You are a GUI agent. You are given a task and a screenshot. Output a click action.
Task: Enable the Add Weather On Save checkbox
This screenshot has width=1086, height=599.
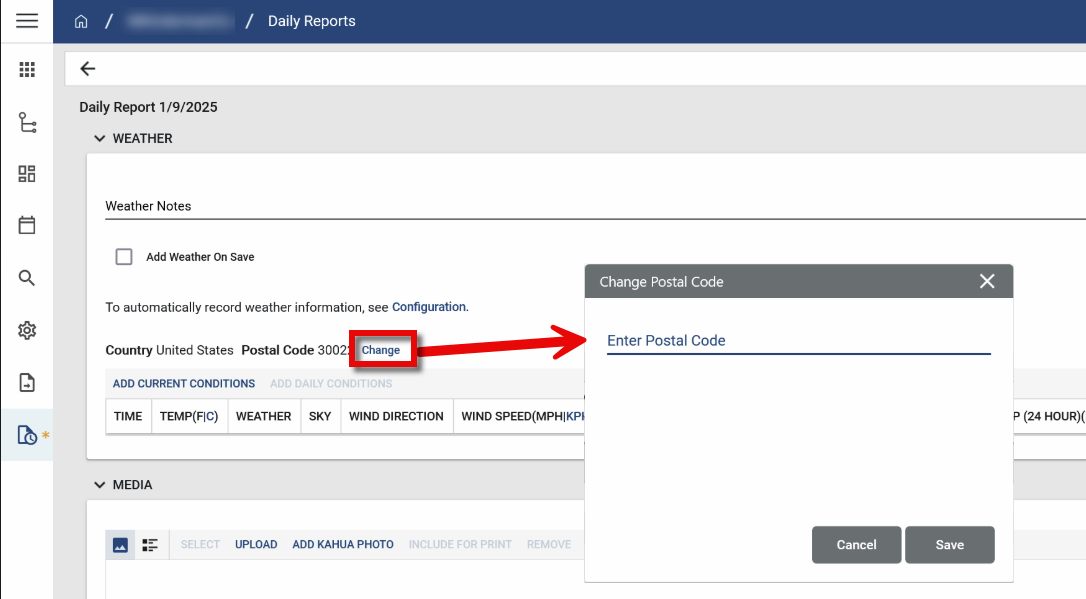(x=124, y=257)
